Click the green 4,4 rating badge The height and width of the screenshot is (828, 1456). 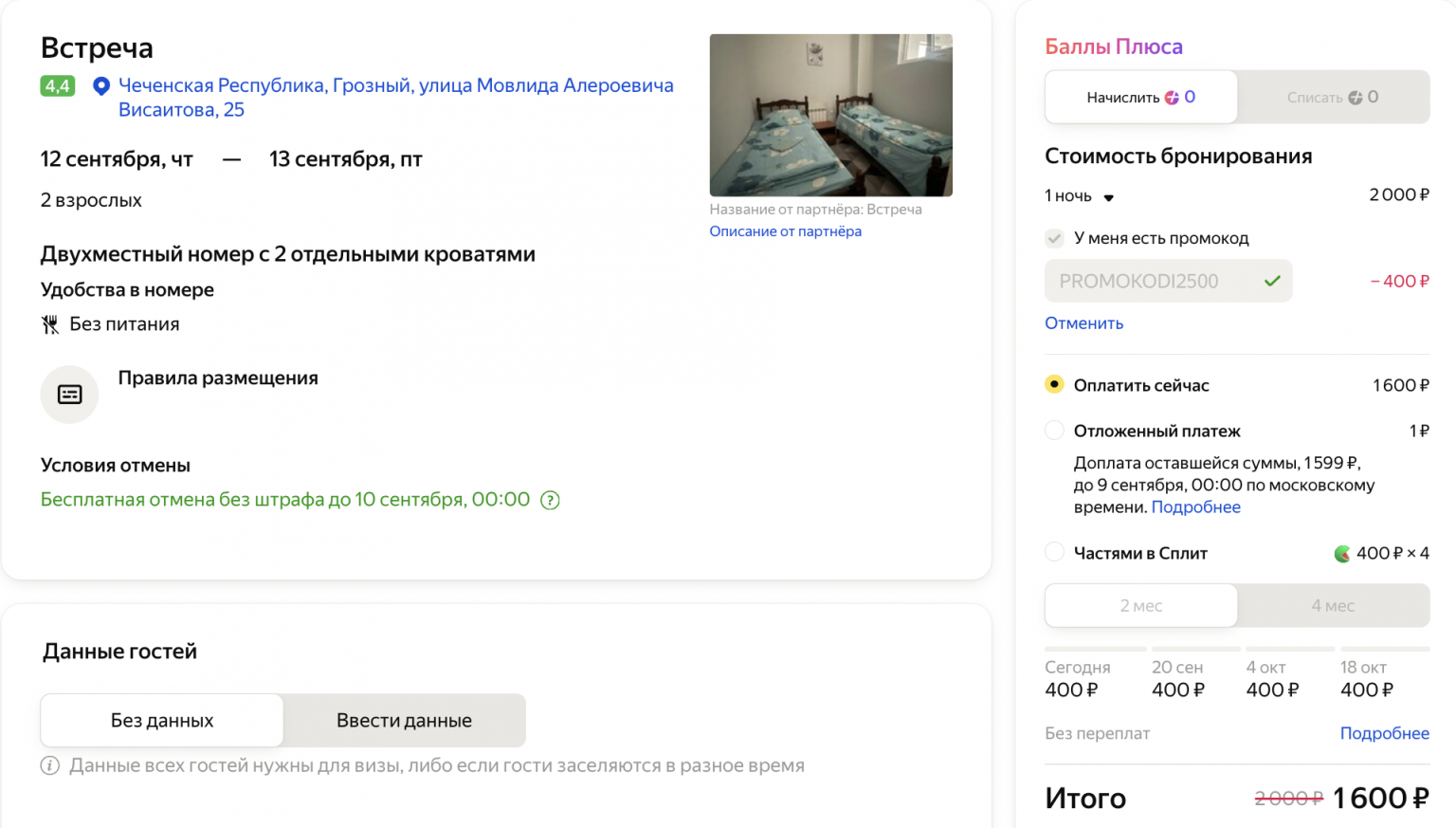58,86
